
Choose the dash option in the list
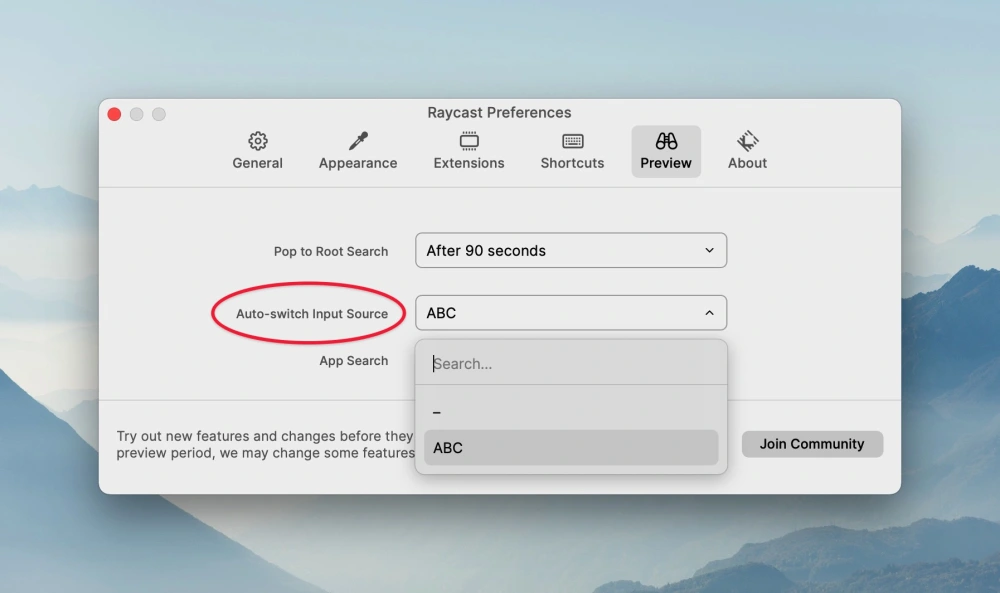click(571, 412)
